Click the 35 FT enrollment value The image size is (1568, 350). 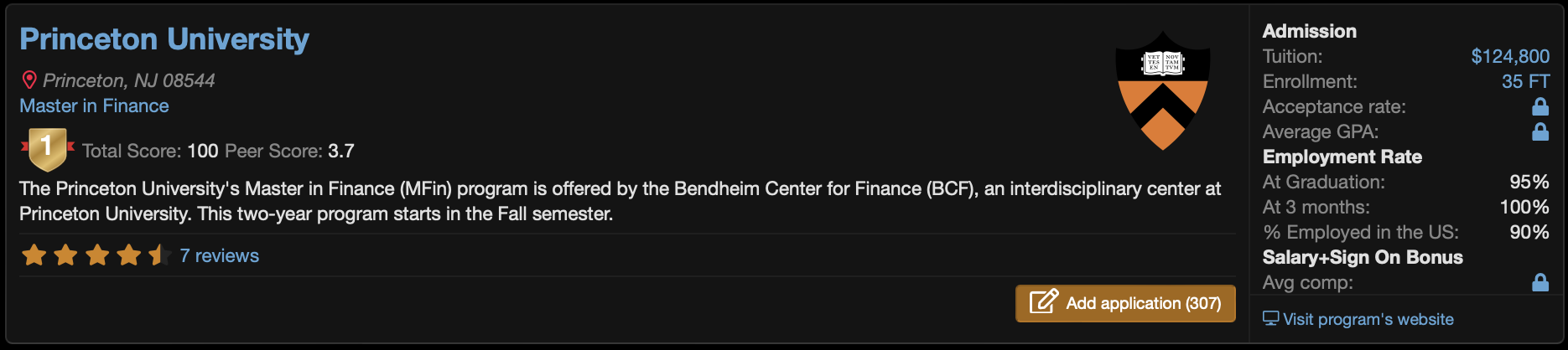coord(1525,81)
